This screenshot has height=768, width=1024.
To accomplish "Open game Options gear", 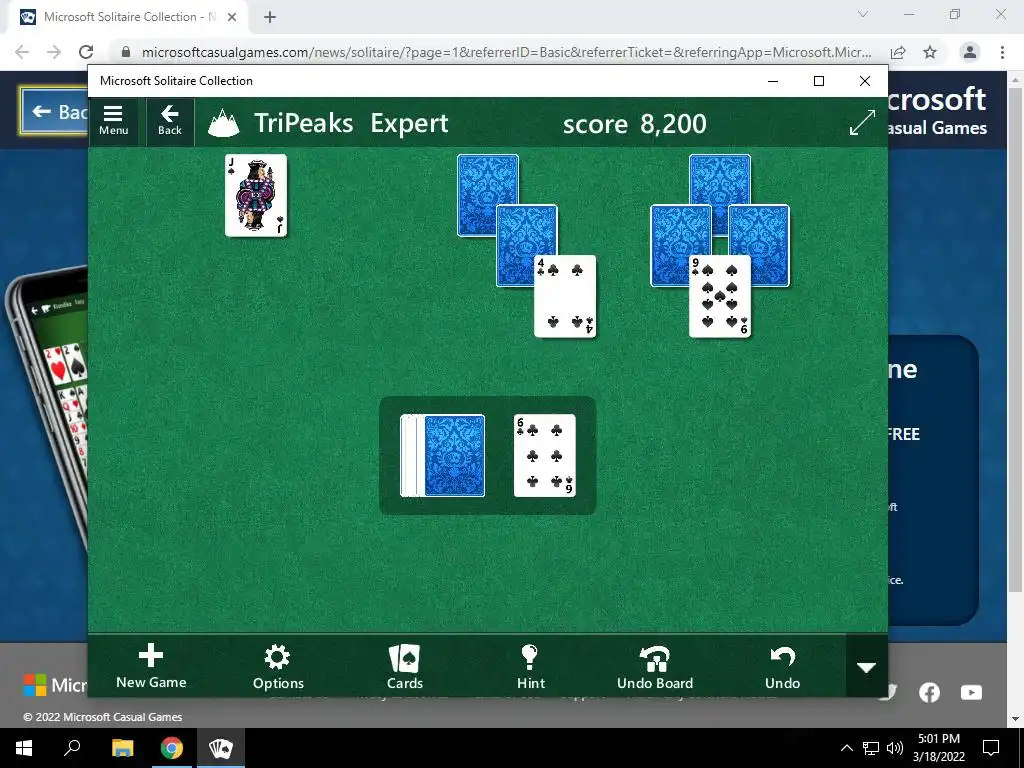I will pyautogui.click(x=278, y=666).
